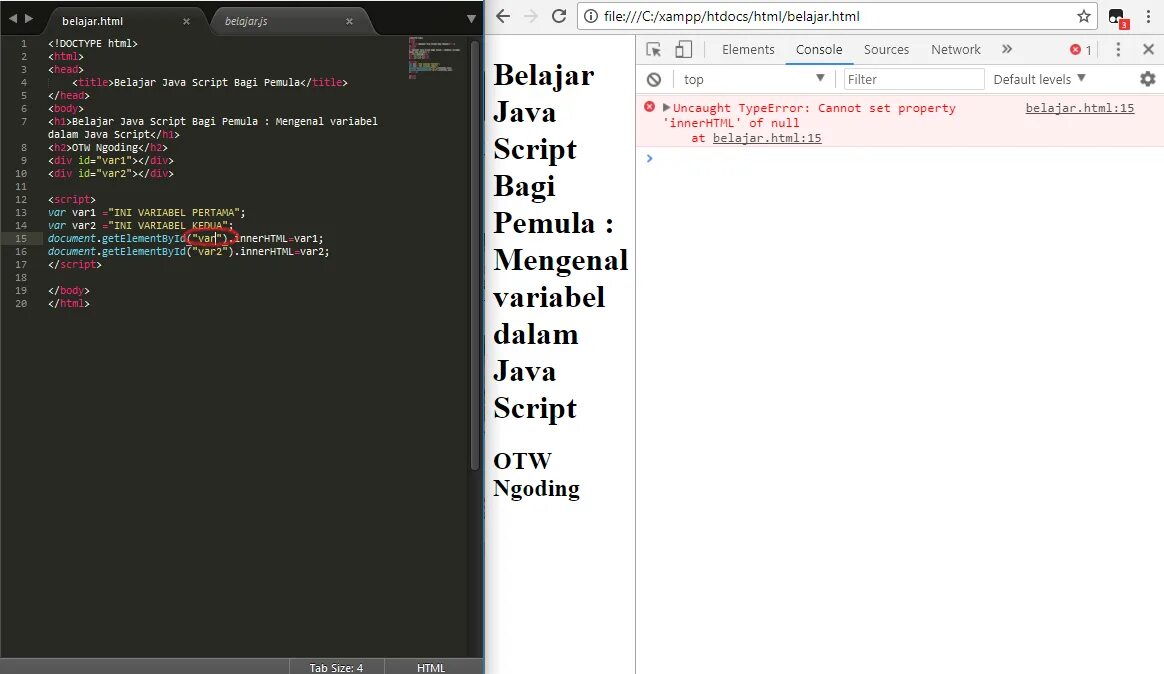The height and width of the screenshot is (674, 1164).
Task: Switch to the belajar.html editor tab
Action: coord(93,22)
